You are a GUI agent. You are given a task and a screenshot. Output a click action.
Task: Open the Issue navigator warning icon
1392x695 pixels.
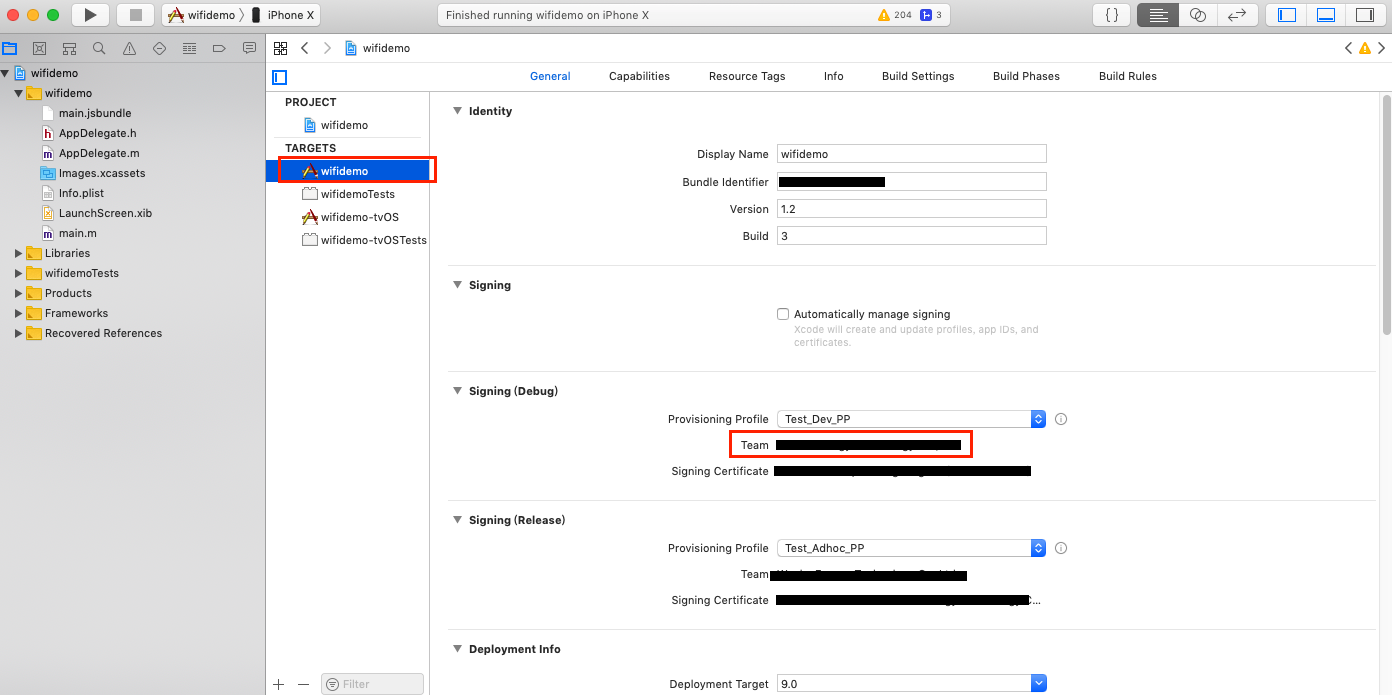click(x=129, y=48)
